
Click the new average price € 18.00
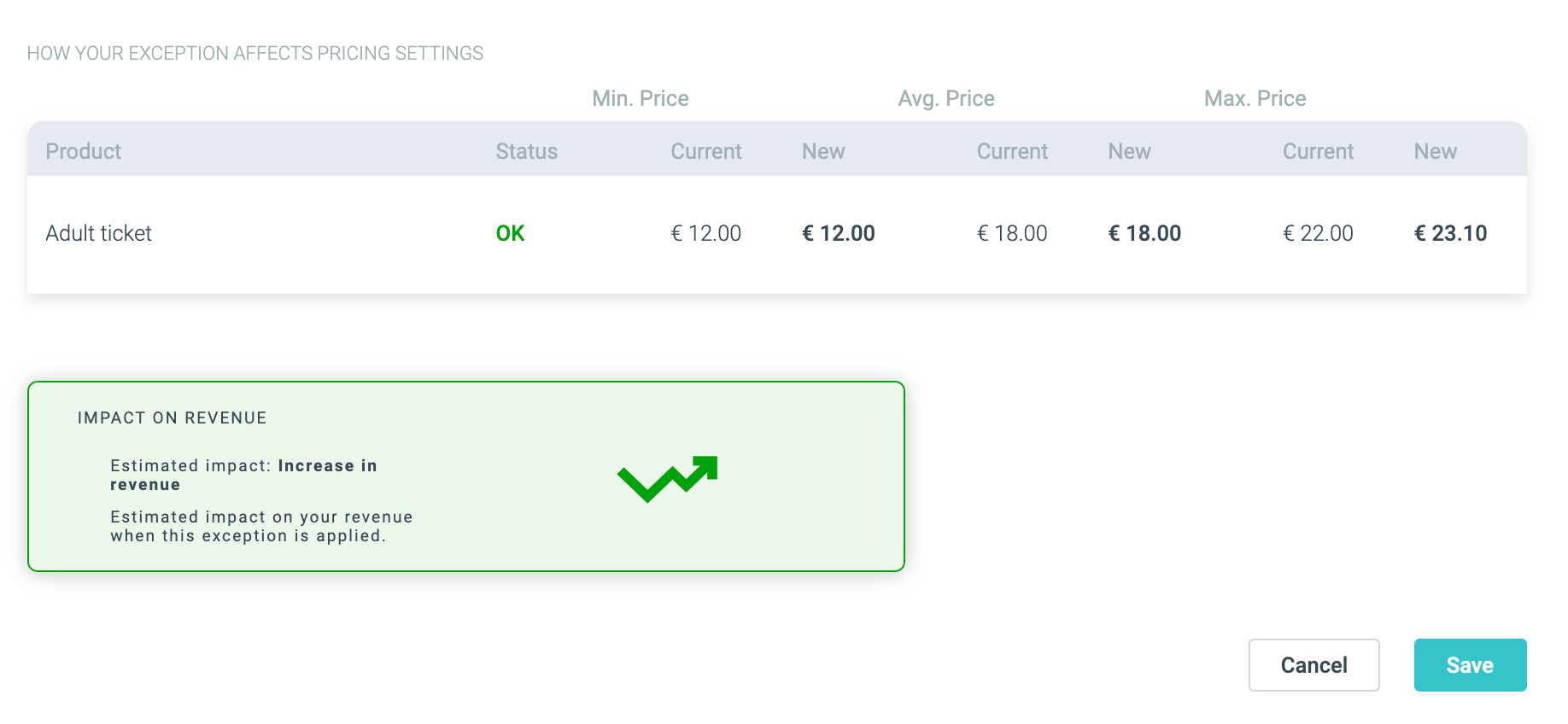pos(1144,232)
